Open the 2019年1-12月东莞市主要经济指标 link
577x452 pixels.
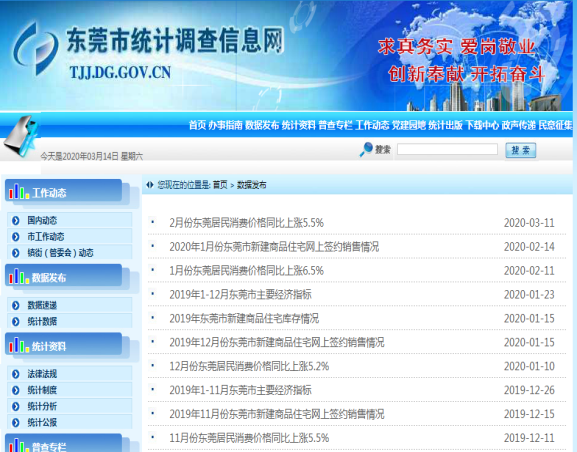click(x=240, y=294)
